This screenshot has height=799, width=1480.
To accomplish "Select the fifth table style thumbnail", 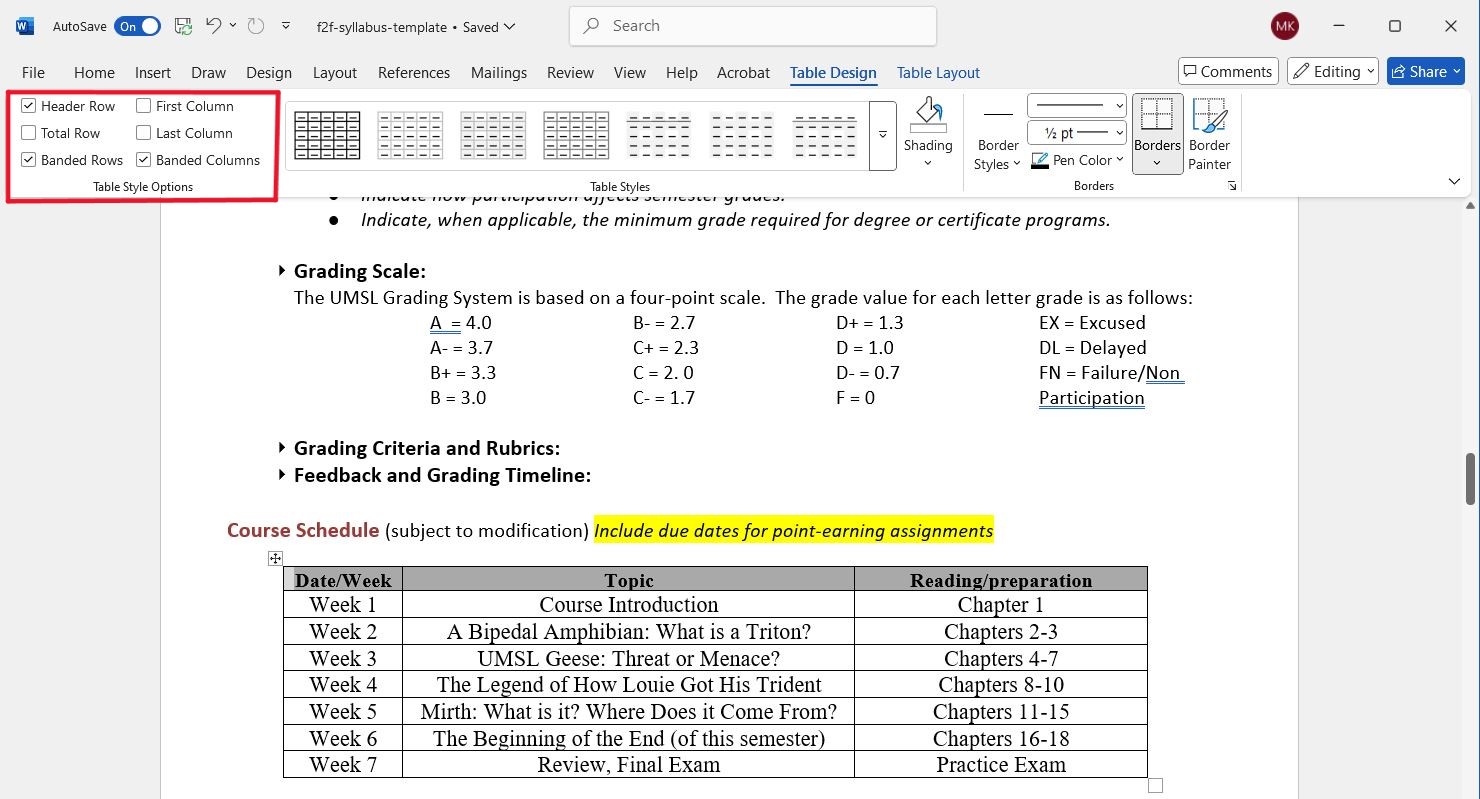I will (x=658, y=135).
